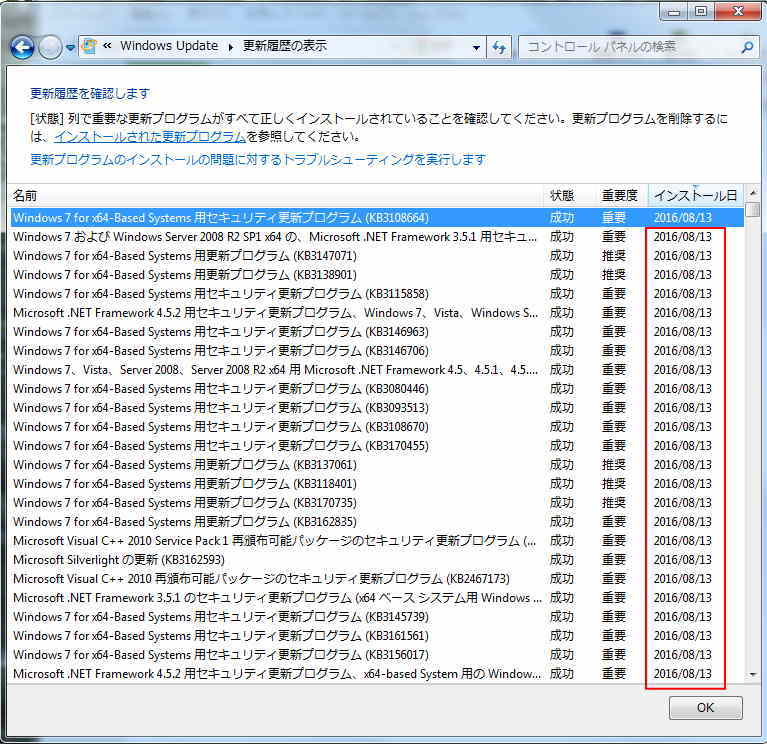Select the KB3170455 security update row
The height and width of the screenshot is (744, 767).
(x=377, y=446)
